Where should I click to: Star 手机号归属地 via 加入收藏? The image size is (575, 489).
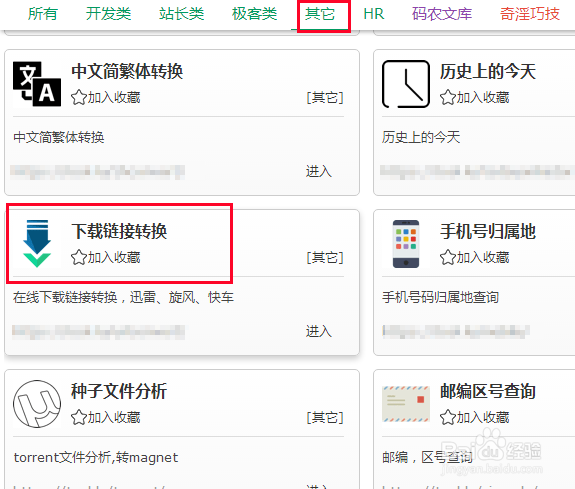point(475,258)
